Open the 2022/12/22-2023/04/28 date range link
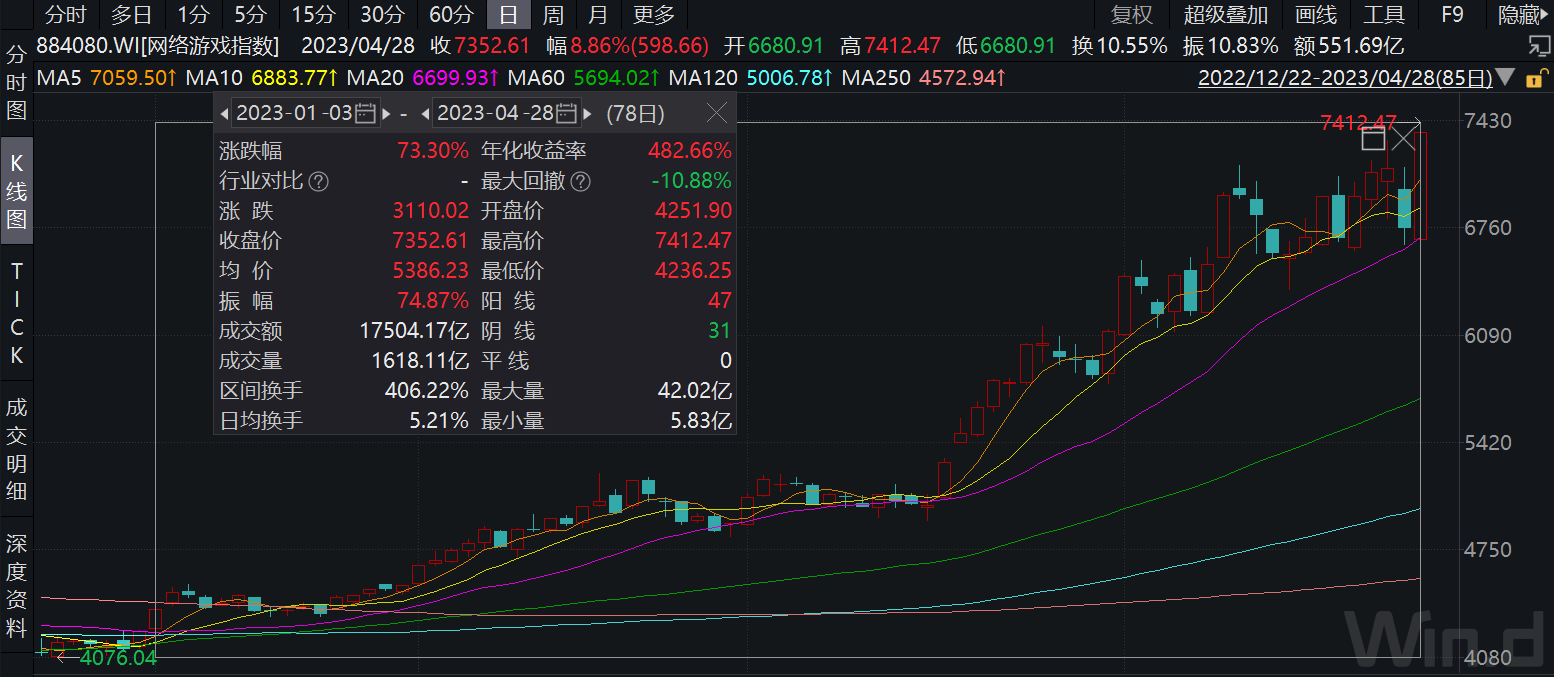Image resolution: width=1554 pixels, height=677 pixels. [x=1346, y=77]
